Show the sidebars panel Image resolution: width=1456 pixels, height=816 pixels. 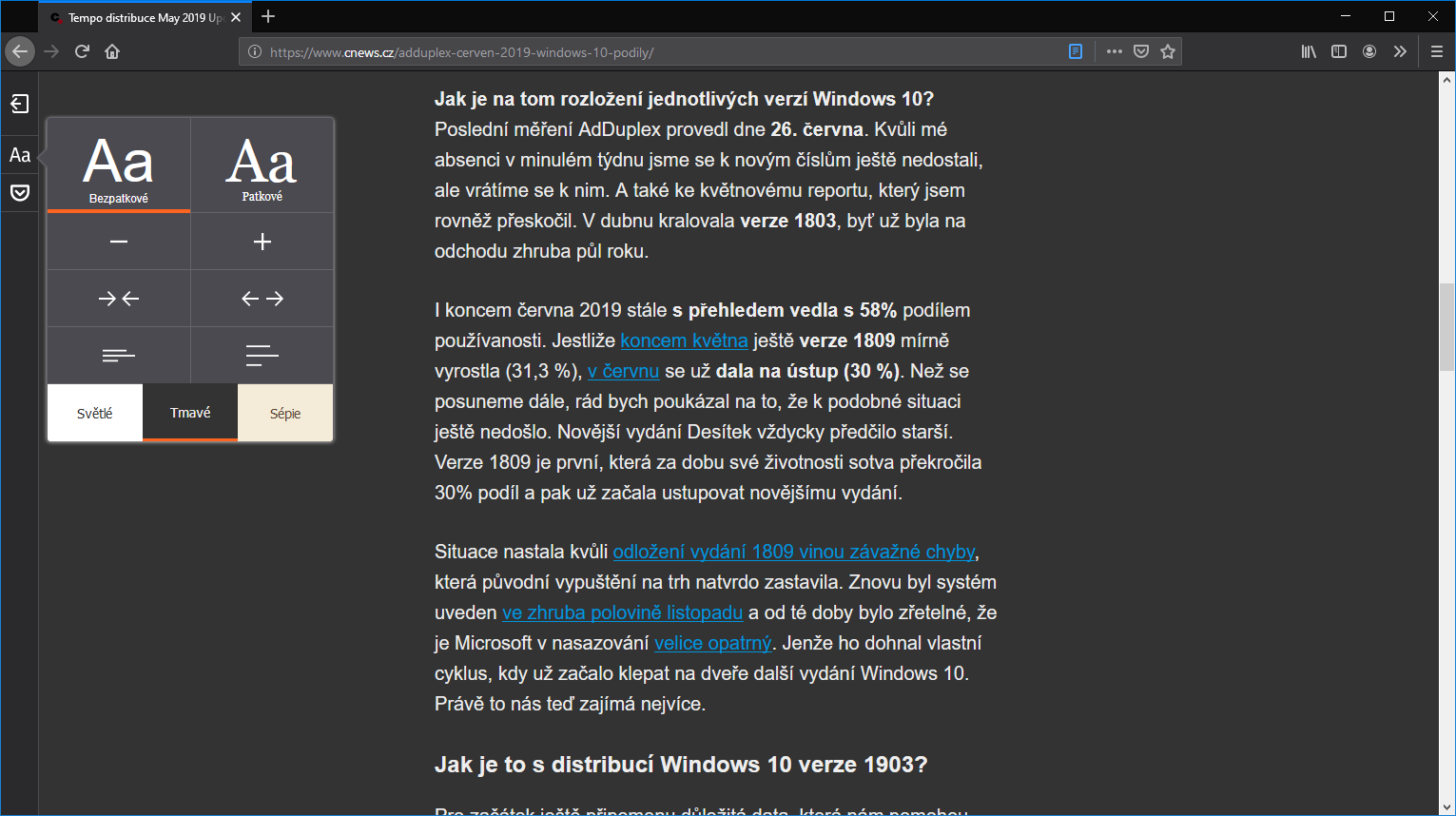click(1339, 51)
